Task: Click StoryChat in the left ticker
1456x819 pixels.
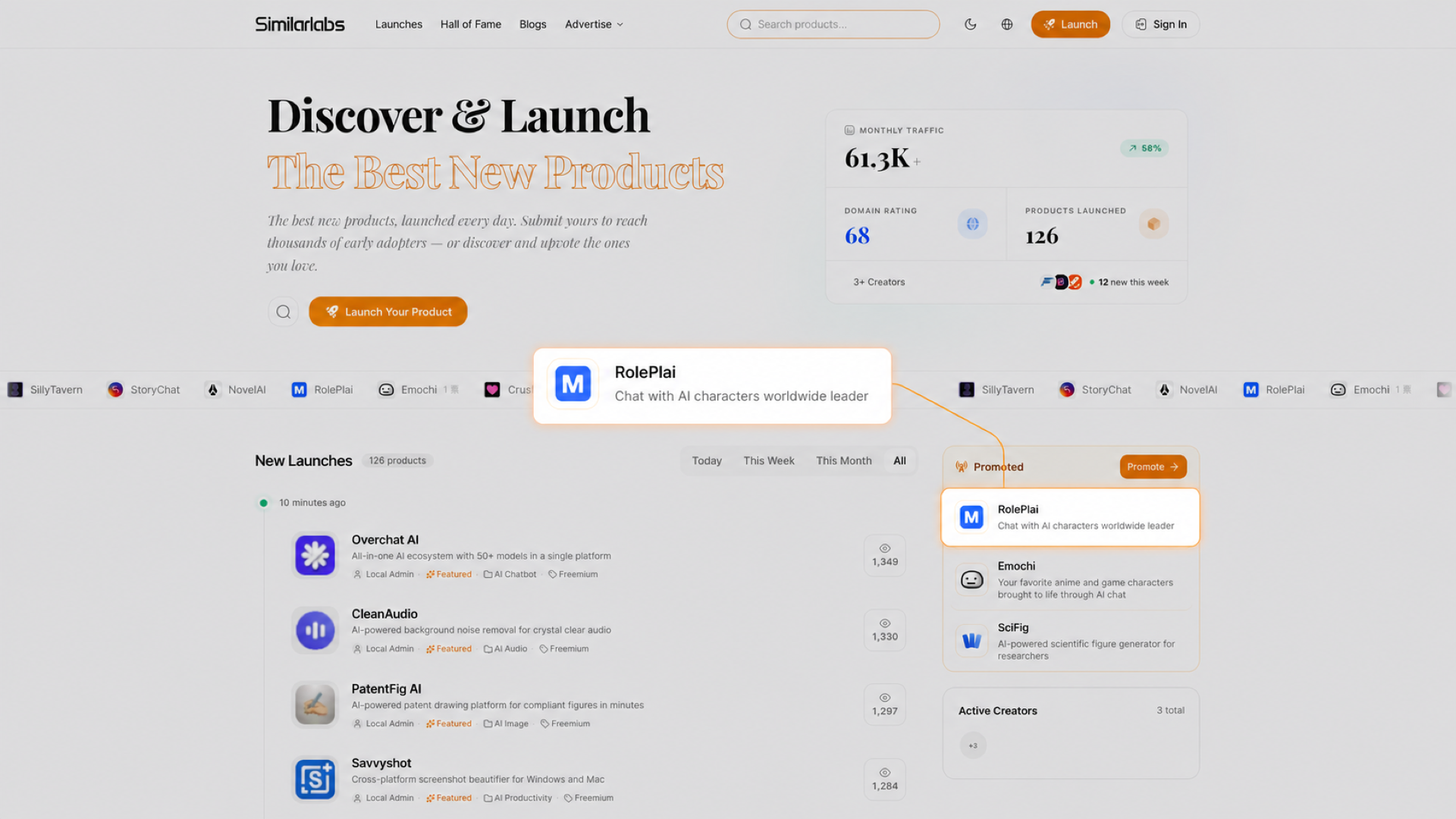Action: click(x=144, y=390)
